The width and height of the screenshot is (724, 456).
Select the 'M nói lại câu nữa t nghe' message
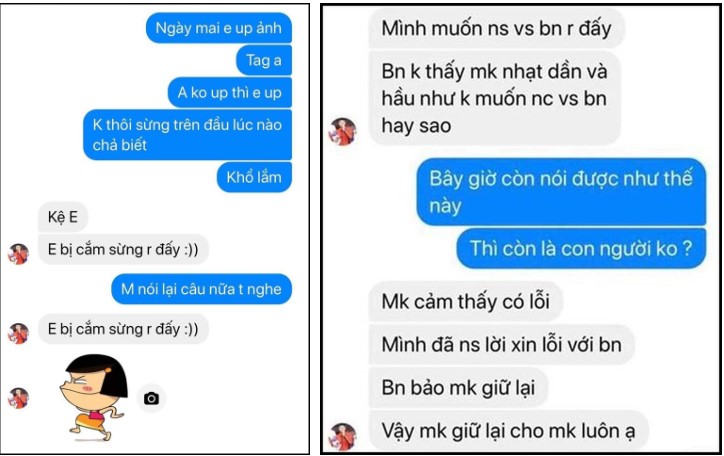[201, 289]
